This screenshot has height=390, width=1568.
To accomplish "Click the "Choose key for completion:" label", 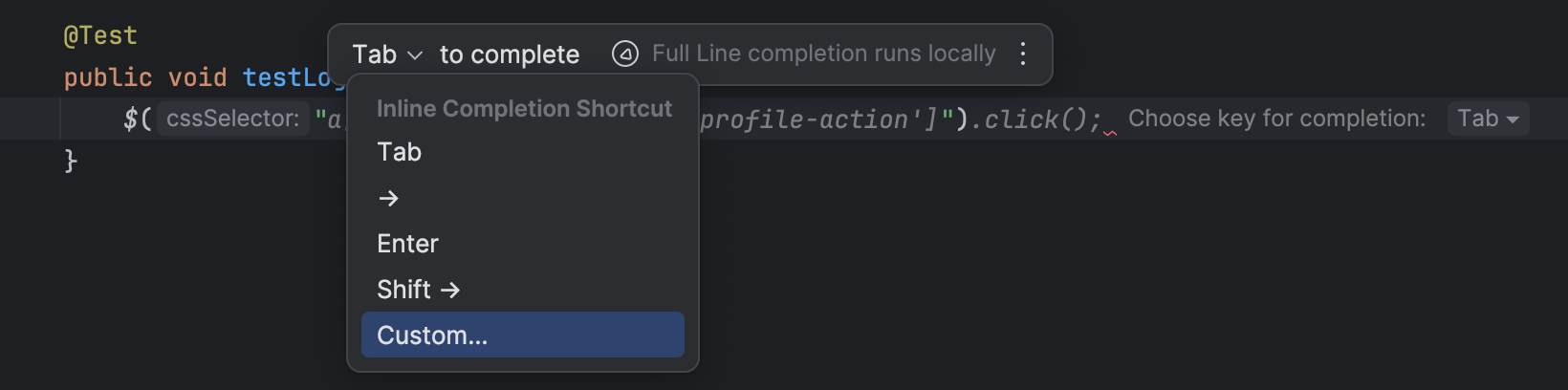I will click(x=1276, y=119).
